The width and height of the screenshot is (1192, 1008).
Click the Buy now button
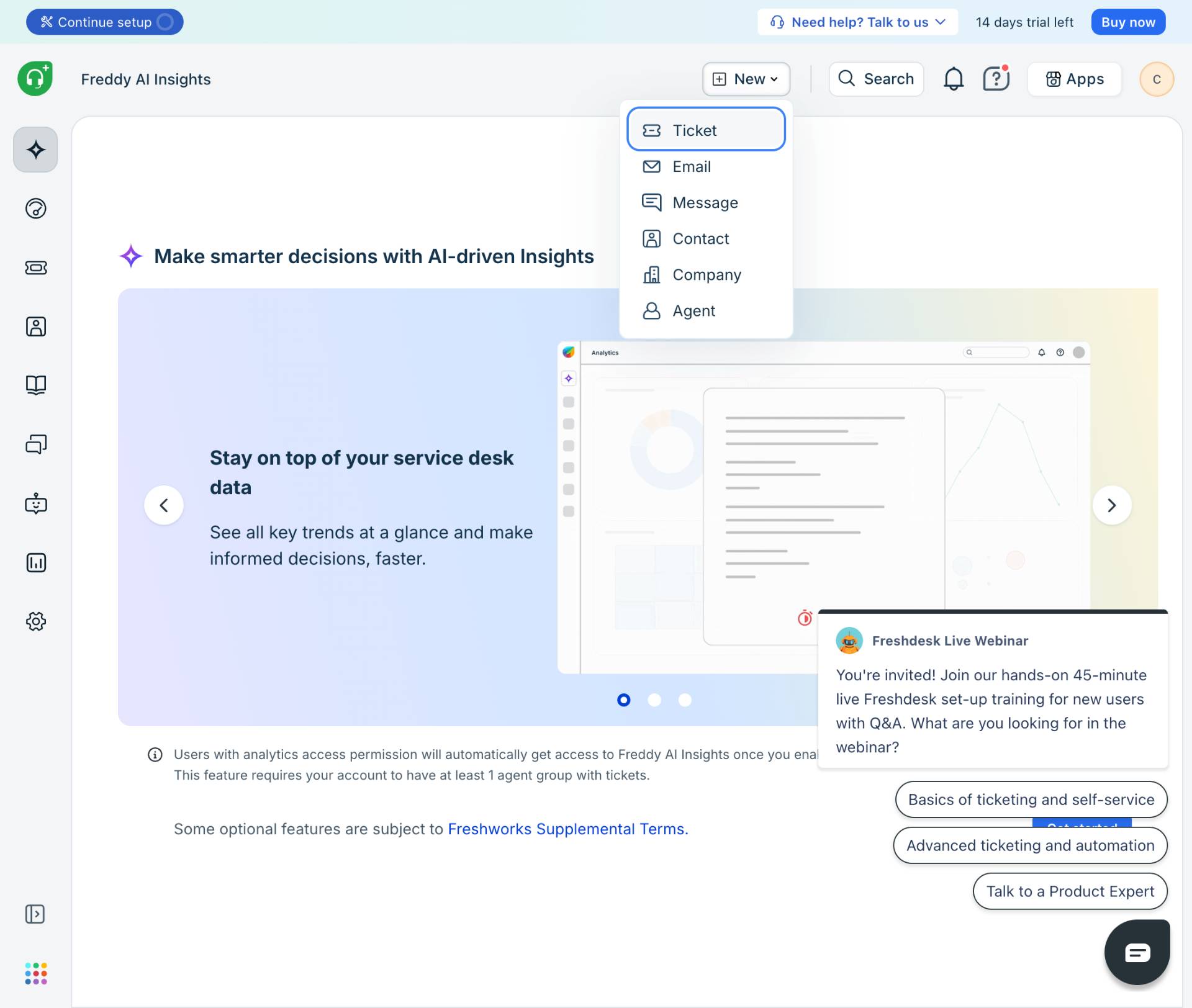pyautogui.click(x=1128, y=22)
